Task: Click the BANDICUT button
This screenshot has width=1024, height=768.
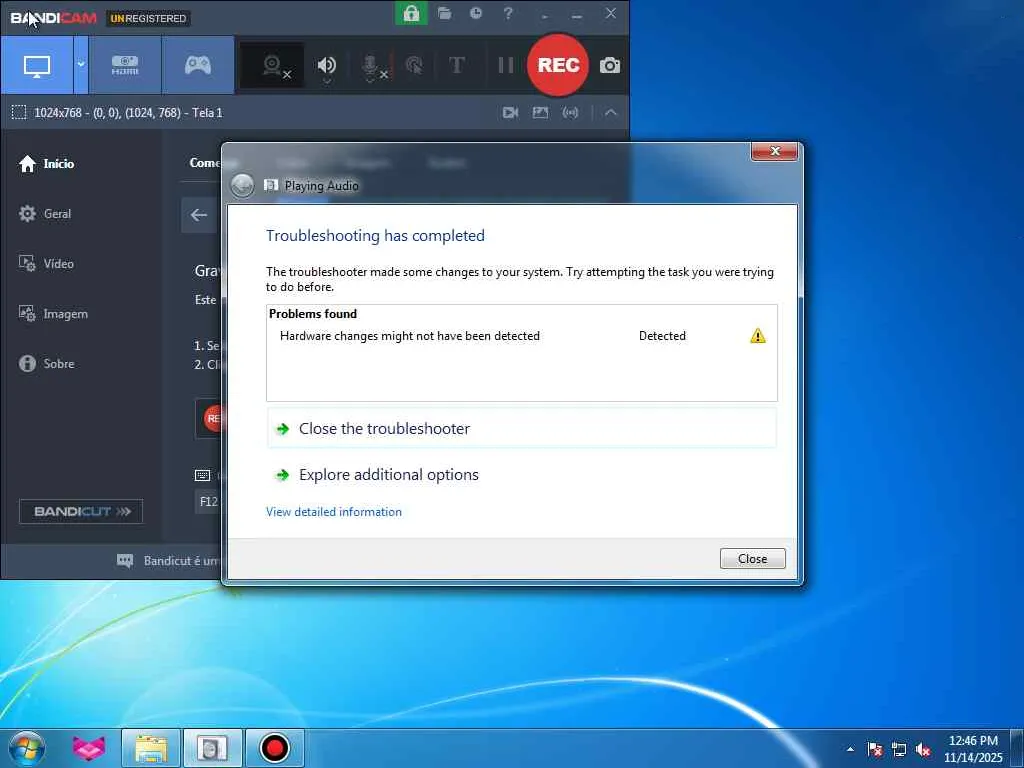Action: (81, 511)
